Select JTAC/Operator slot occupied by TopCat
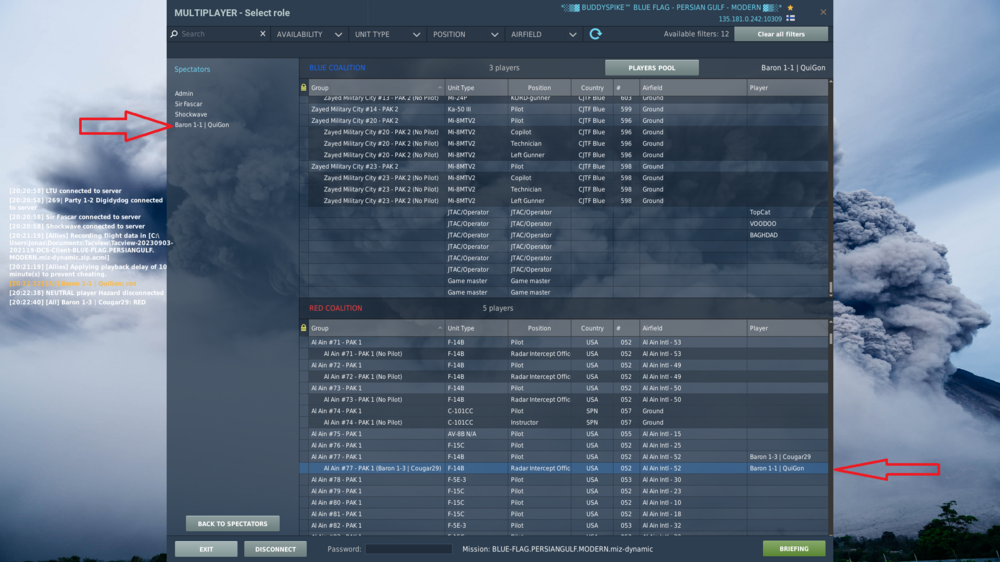Screen dimensions: 1000x562 [x=564, y=212]
